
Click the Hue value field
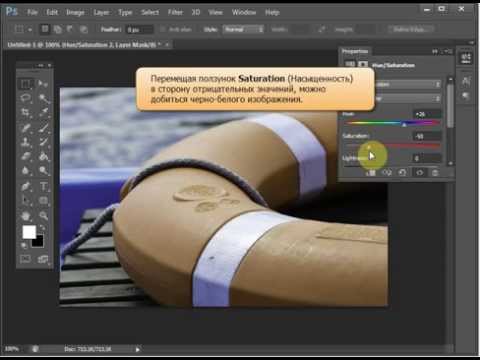427,114
